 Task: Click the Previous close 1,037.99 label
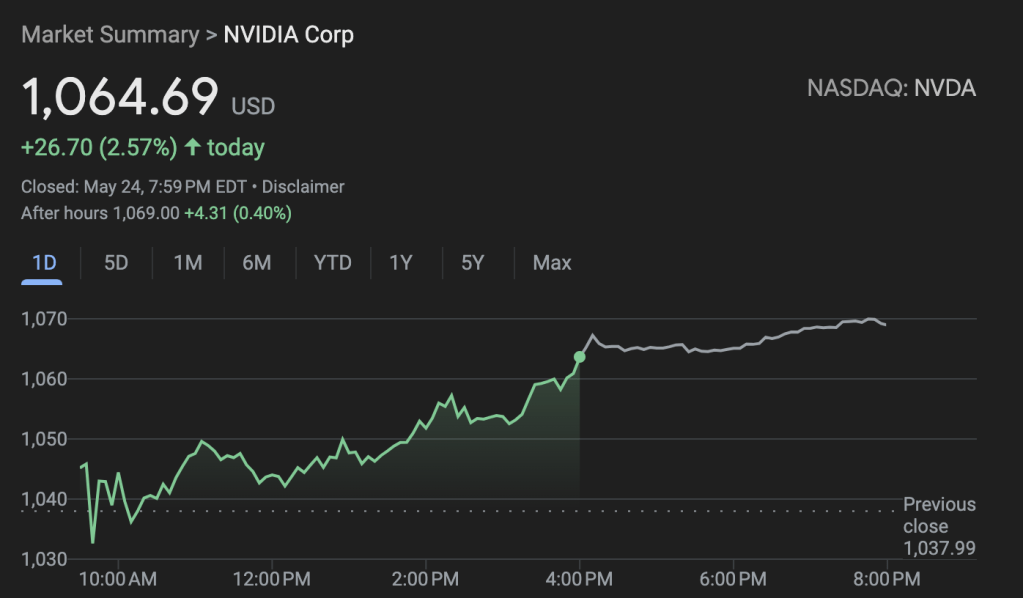pos(939,526)
